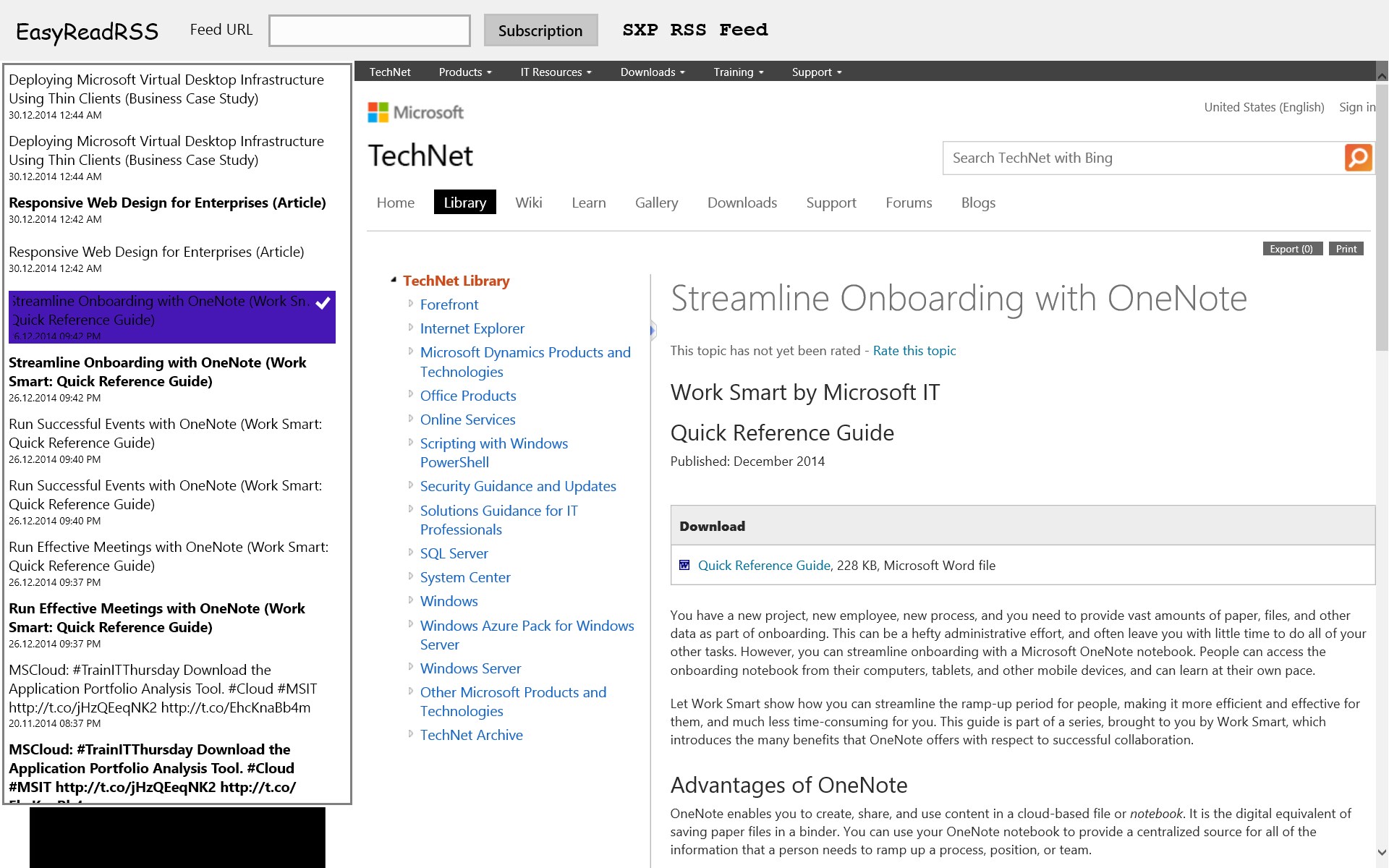
Task: Collapse the TechNet Library tree root
Action: (x=394, y=280)
